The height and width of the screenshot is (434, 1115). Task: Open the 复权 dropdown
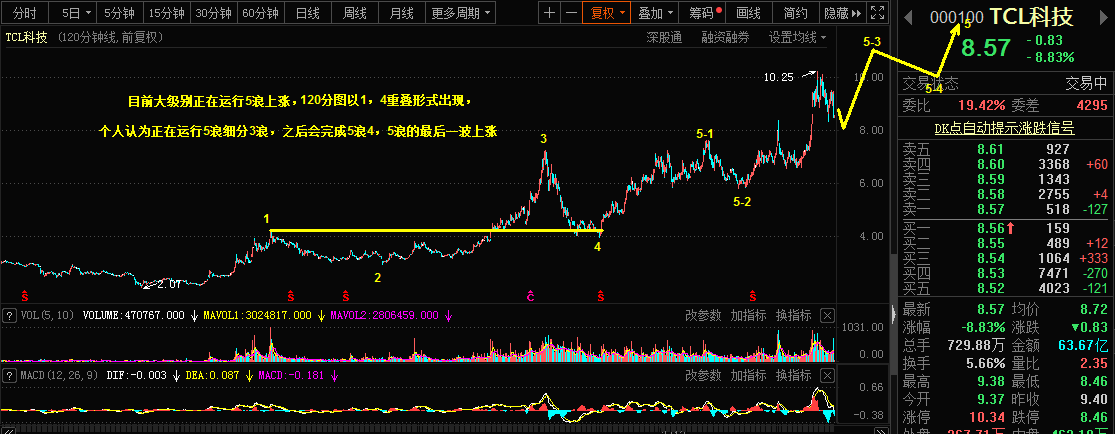[605, 12]
